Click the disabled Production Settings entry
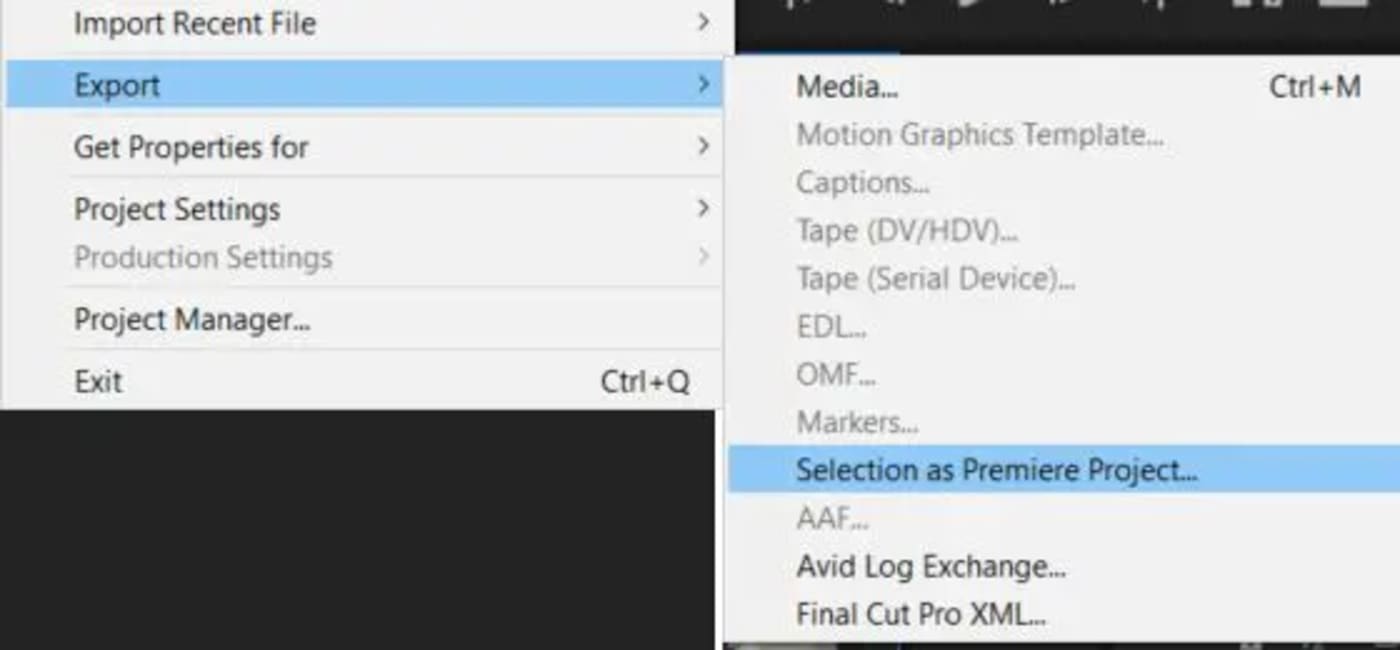The width and height of the screenshot is (1400, 650). tap(202, 257)
